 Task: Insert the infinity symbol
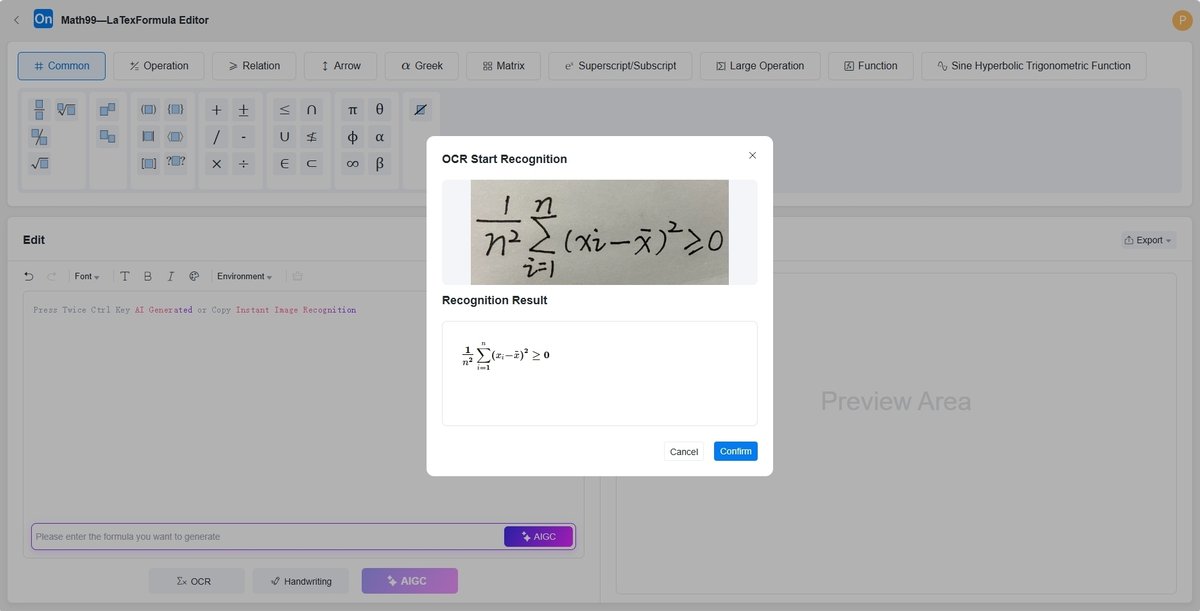pos(353,163)
